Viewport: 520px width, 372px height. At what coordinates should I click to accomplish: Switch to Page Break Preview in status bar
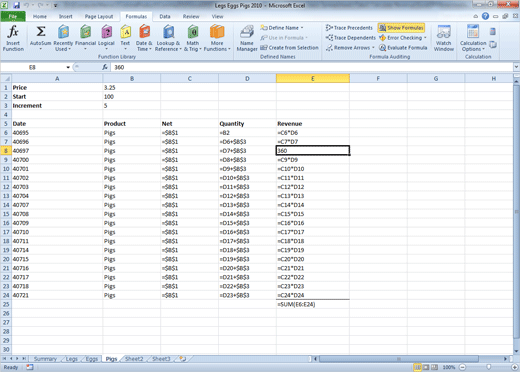pyautogui.click(x=434, y=367)
